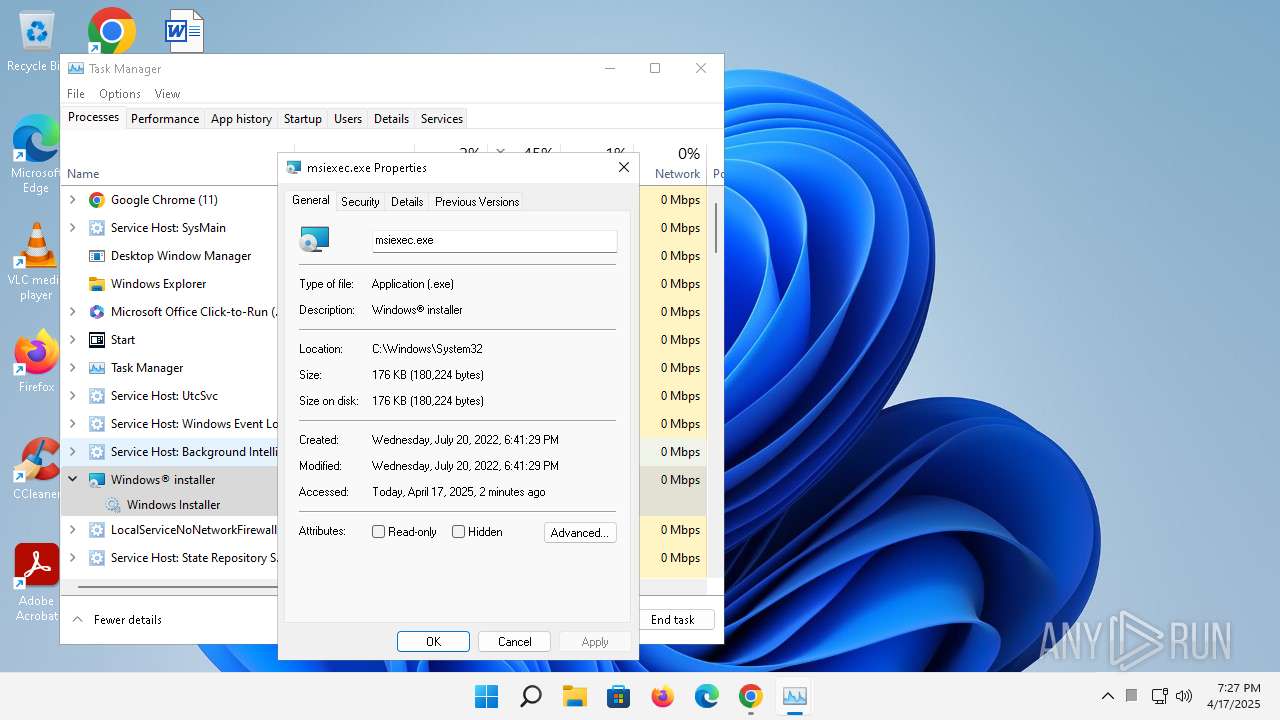Click Fewer details in Task Manager
Viewport: 1280px width, 720px height.
pyautogui.click(x=117, y=620)
